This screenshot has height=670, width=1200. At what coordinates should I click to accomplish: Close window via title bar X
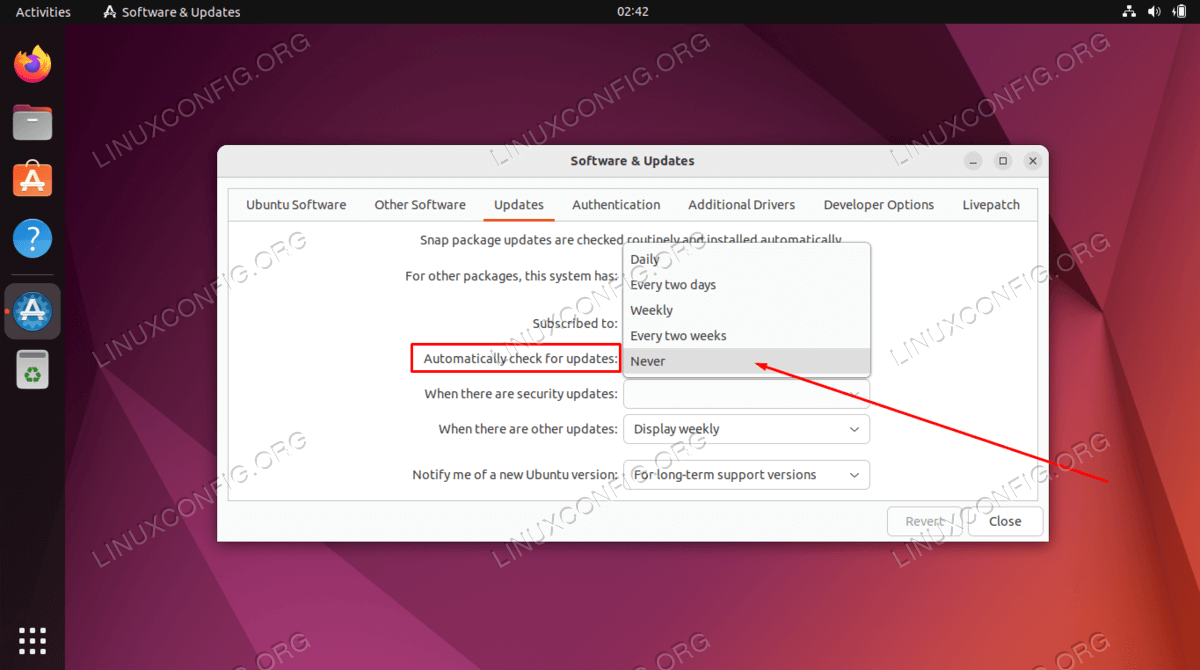(x=1033, y=161)
